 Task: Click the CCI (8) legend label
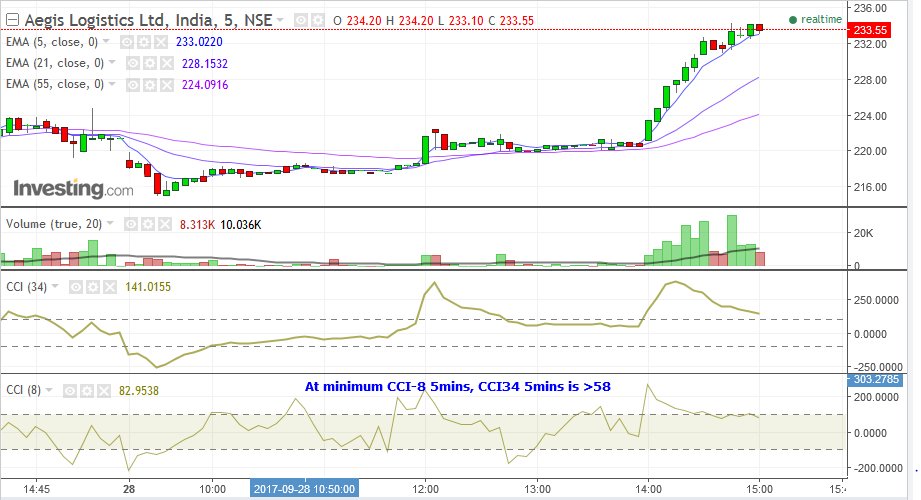[23, 390]
